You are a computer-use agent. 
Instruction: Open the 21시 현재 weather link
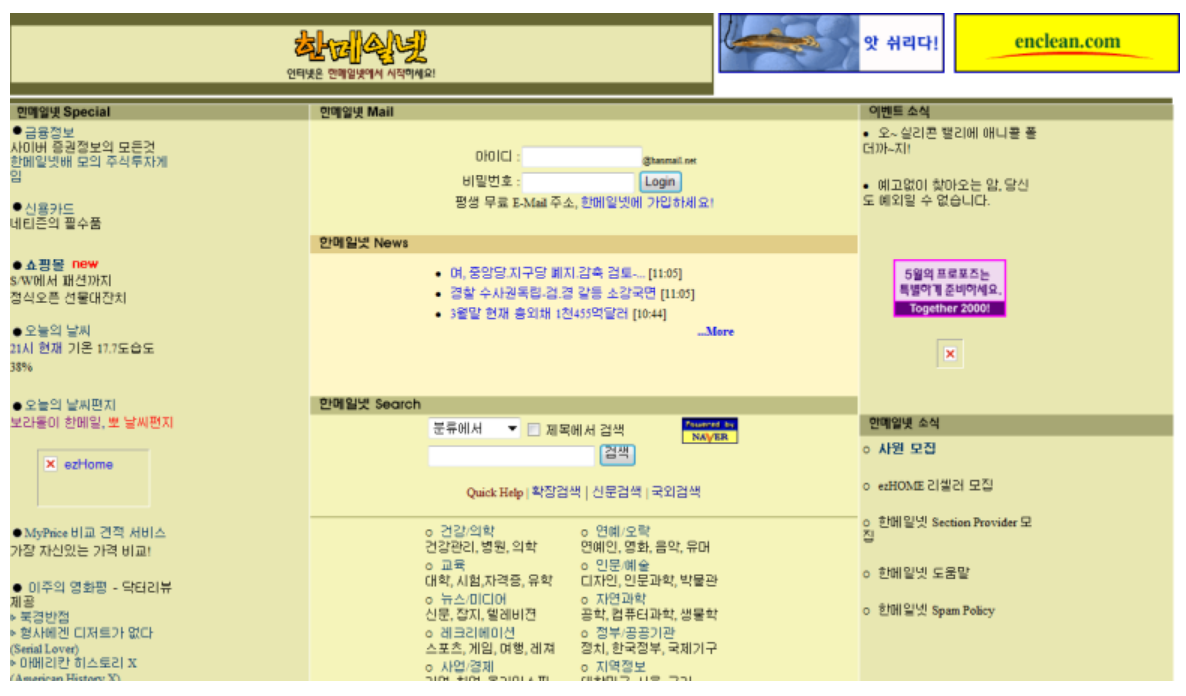36,349
